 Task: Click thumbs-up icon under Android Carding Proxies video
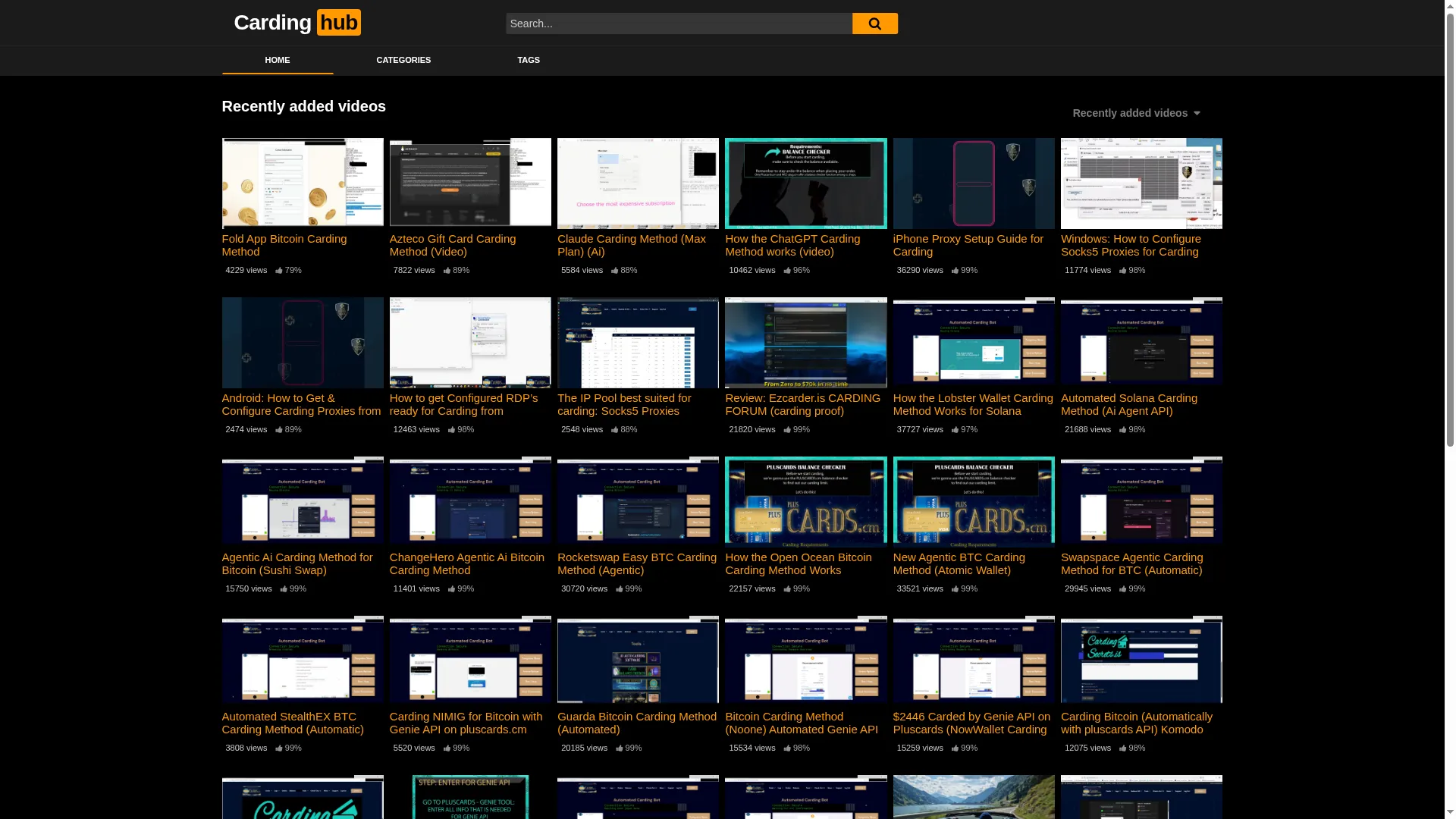(279, 429)
